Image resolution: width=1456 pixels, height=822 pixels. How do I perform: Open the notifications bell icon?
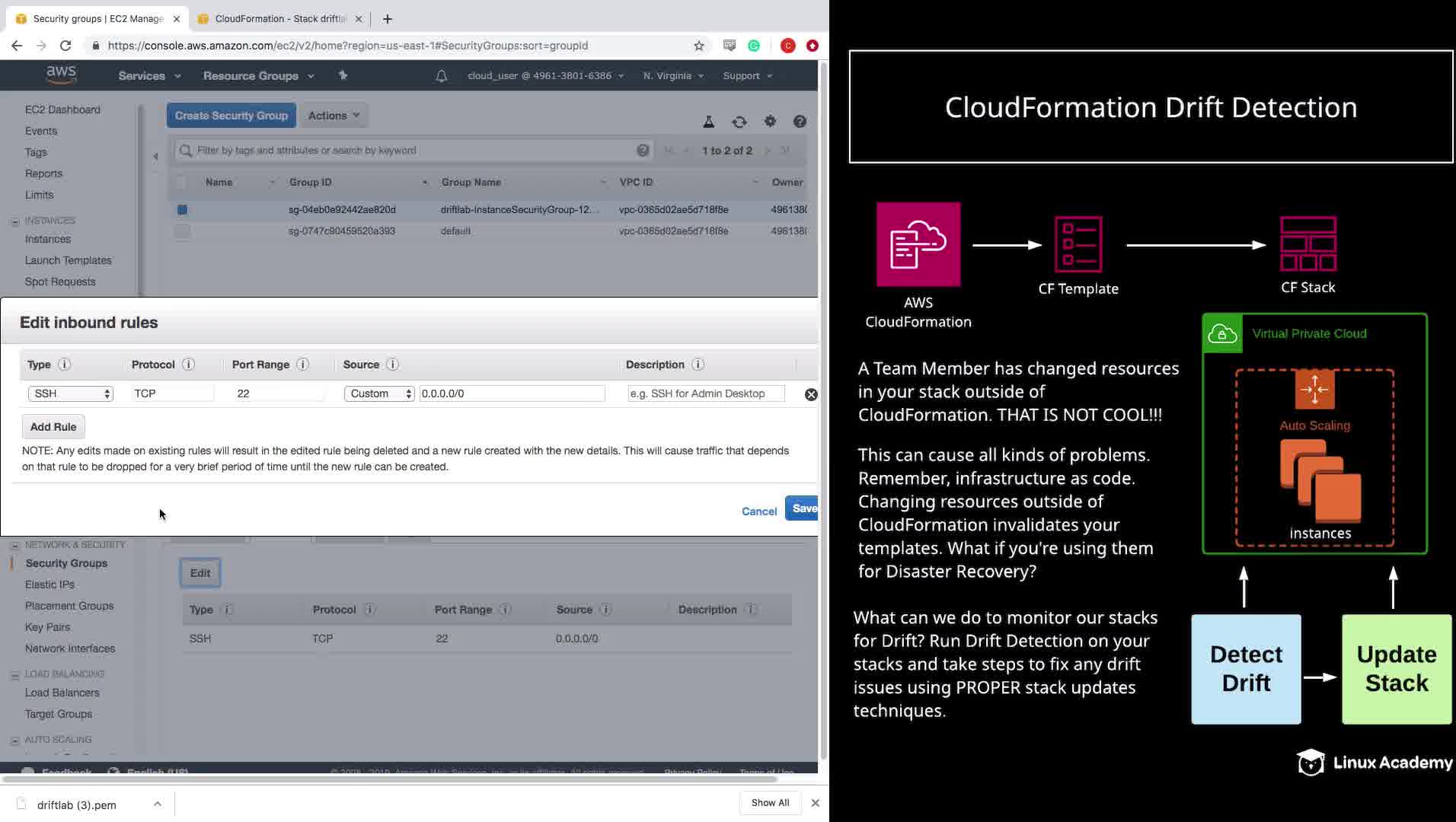[442, 76]
